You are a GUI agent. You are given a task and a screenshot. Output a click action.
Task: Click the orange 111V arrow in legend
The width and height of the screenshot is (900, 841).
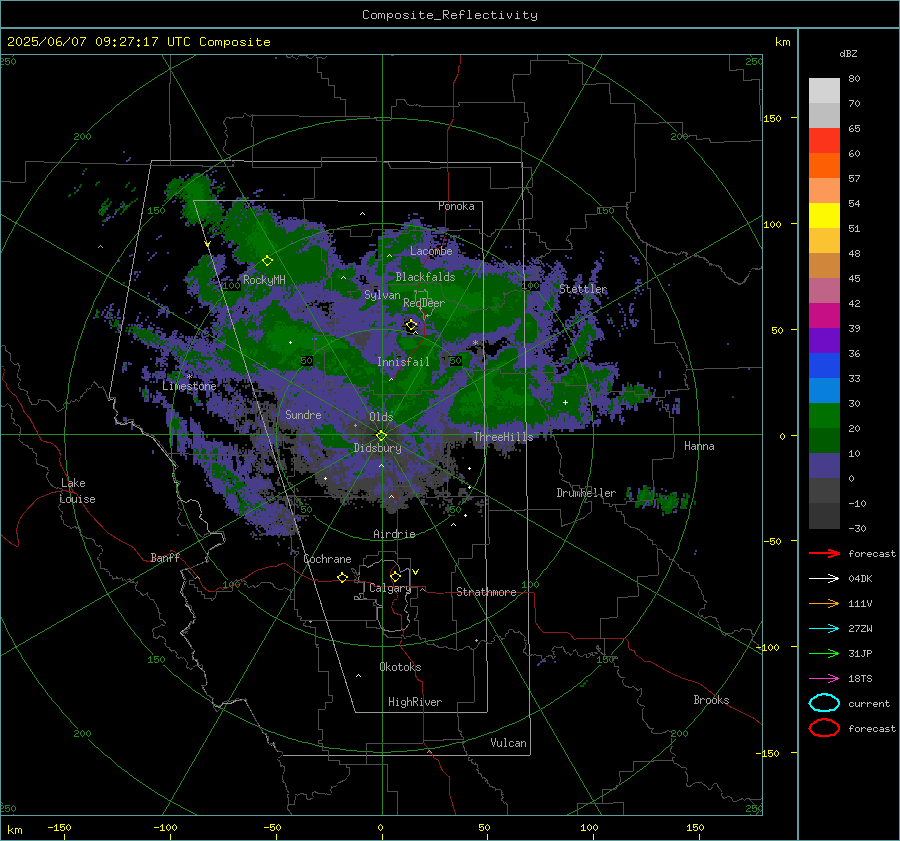(x=824, y=603)
